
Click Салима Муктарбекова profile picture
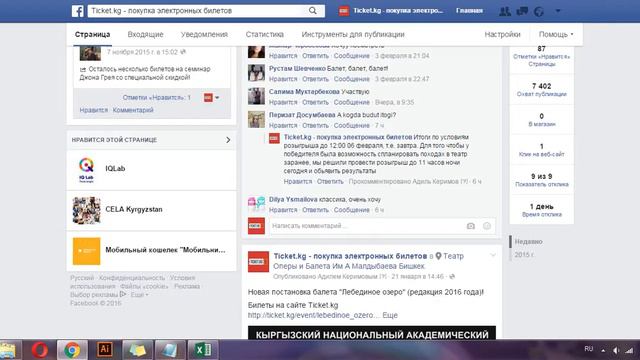tap(256, 96)
